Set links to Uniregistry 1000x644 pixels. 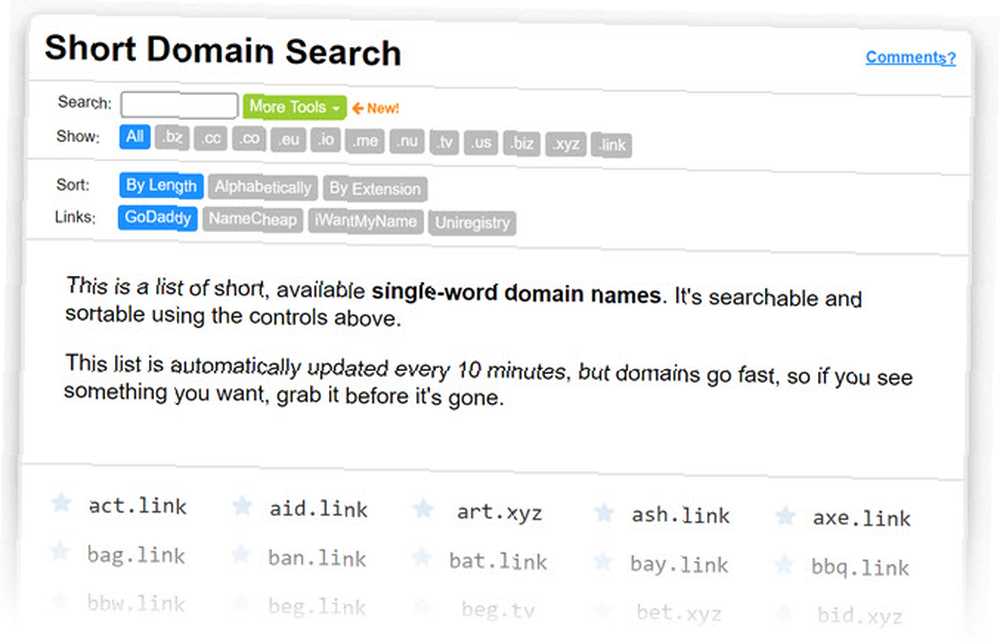[x=473, y=223]
